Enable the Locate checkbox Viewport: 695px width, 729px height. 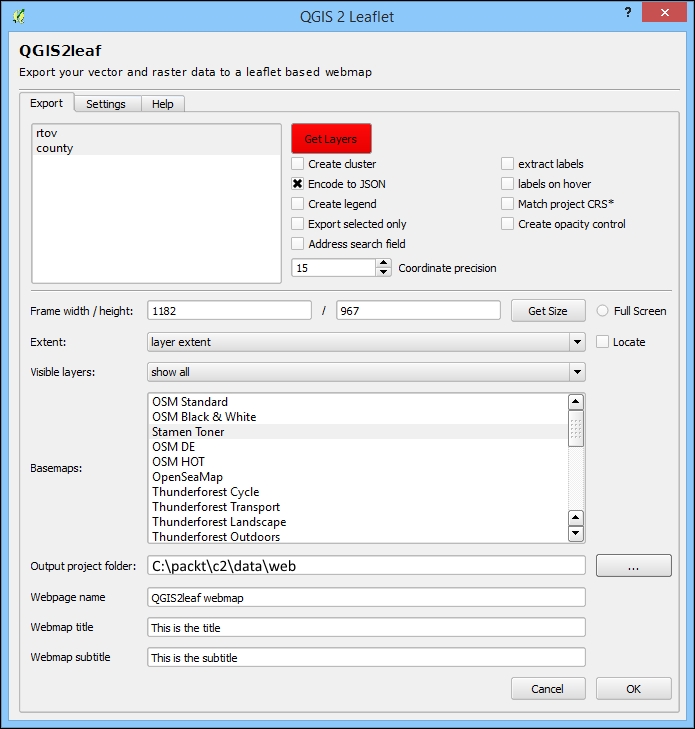pos(602,342)
